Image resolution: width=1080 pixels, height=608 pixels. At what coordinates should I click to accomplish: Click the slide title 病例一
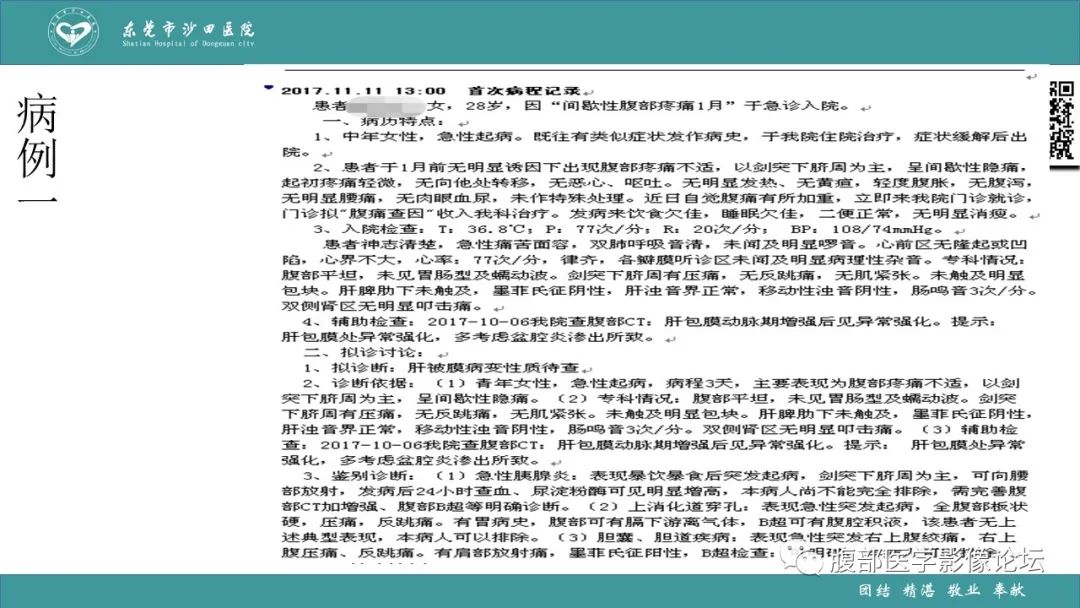[37, 150]
